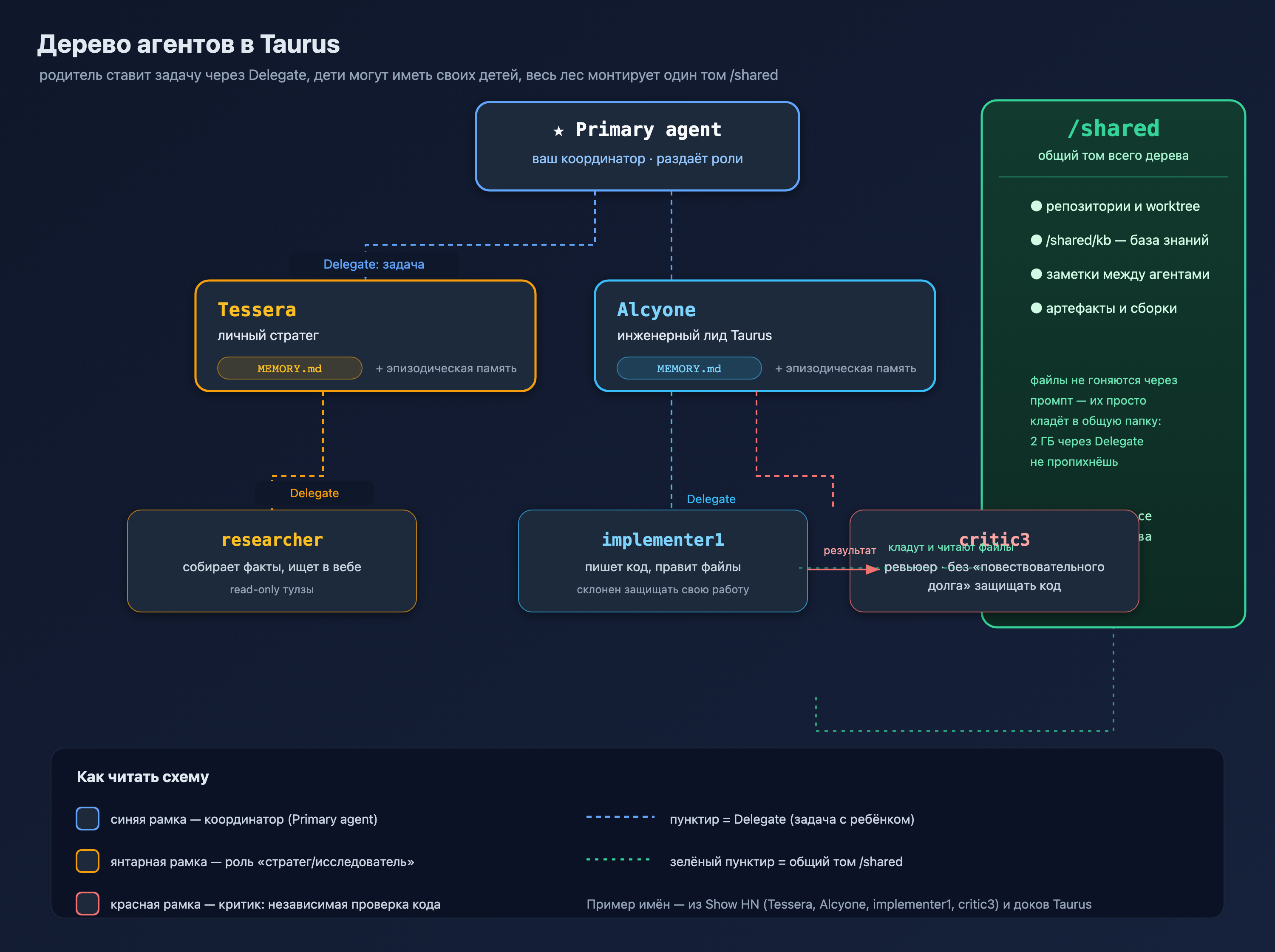Click the star icon beside Primary agent

point(558,131)
